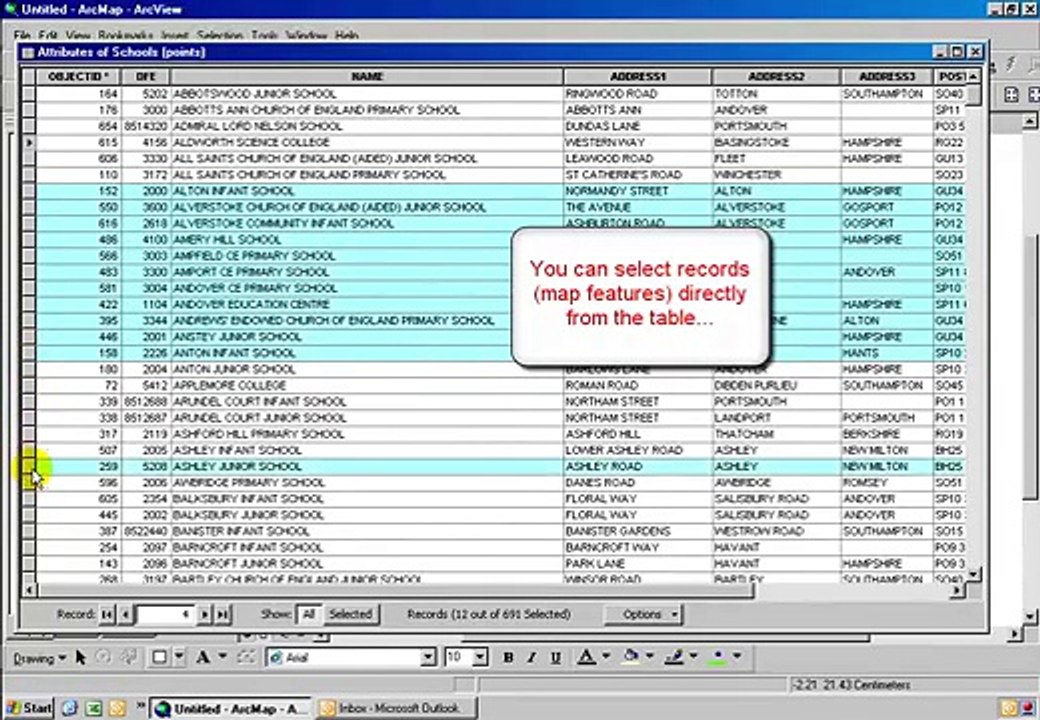Image resolution: width=1040 pixels, height=720 pixels.
Task: Toggle bold formatting
Action: point(508,657)
